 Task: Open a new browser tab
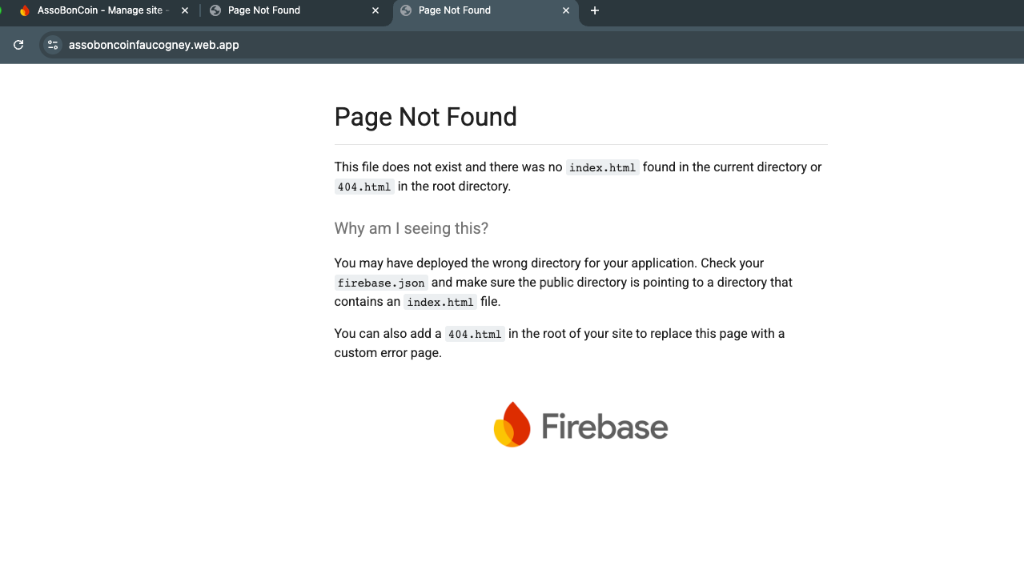click(x=595, y=11)
